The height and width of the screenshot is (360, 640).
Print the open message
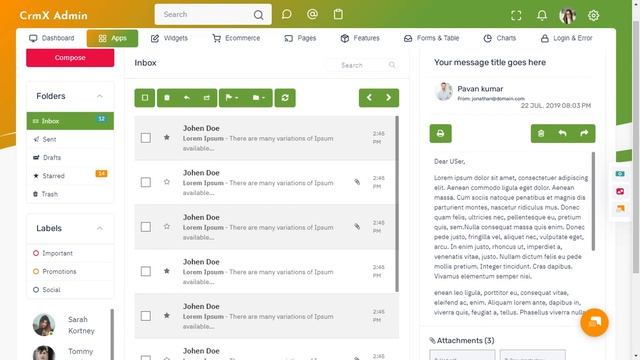pyautogui.click(x=440, y=133)
